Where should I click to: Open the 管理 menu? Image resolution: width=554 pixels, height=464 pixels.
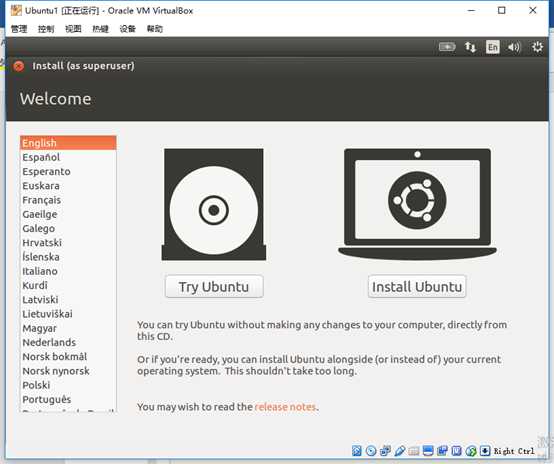[x=19, y=29]
